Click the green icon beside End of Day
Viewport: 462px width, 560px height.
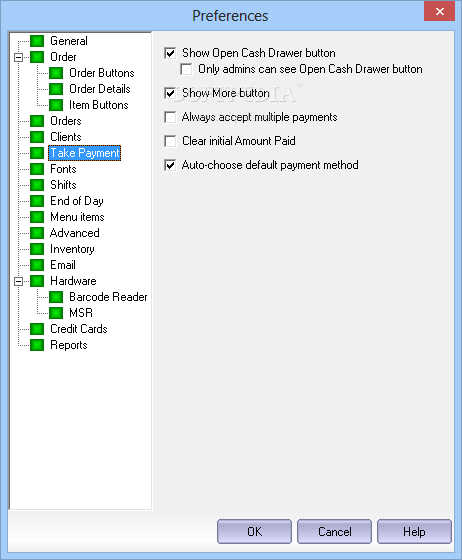pos(37,201)
